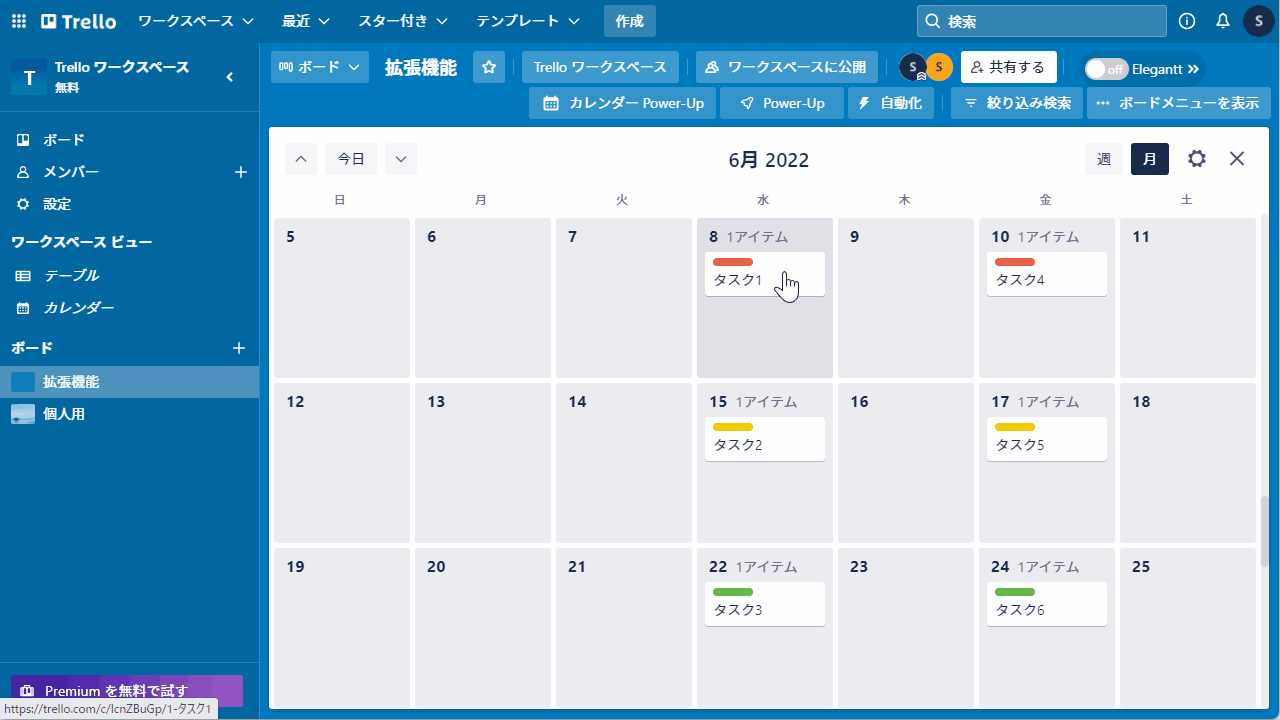Star the 拡張機能 board

pyautogui.click(x=489, y=67)
